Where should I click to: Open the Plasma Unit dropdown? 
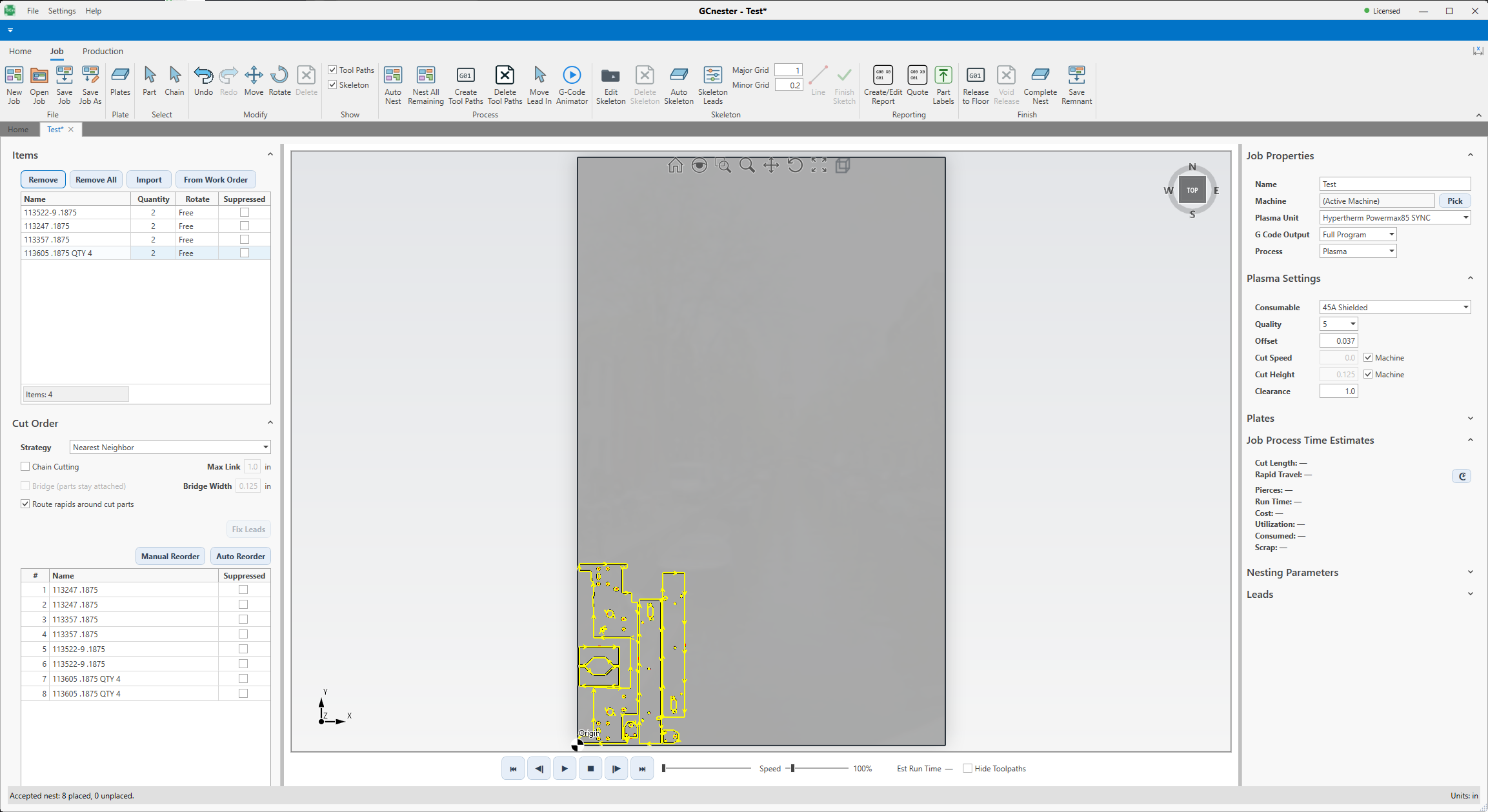click(1395, 217)
